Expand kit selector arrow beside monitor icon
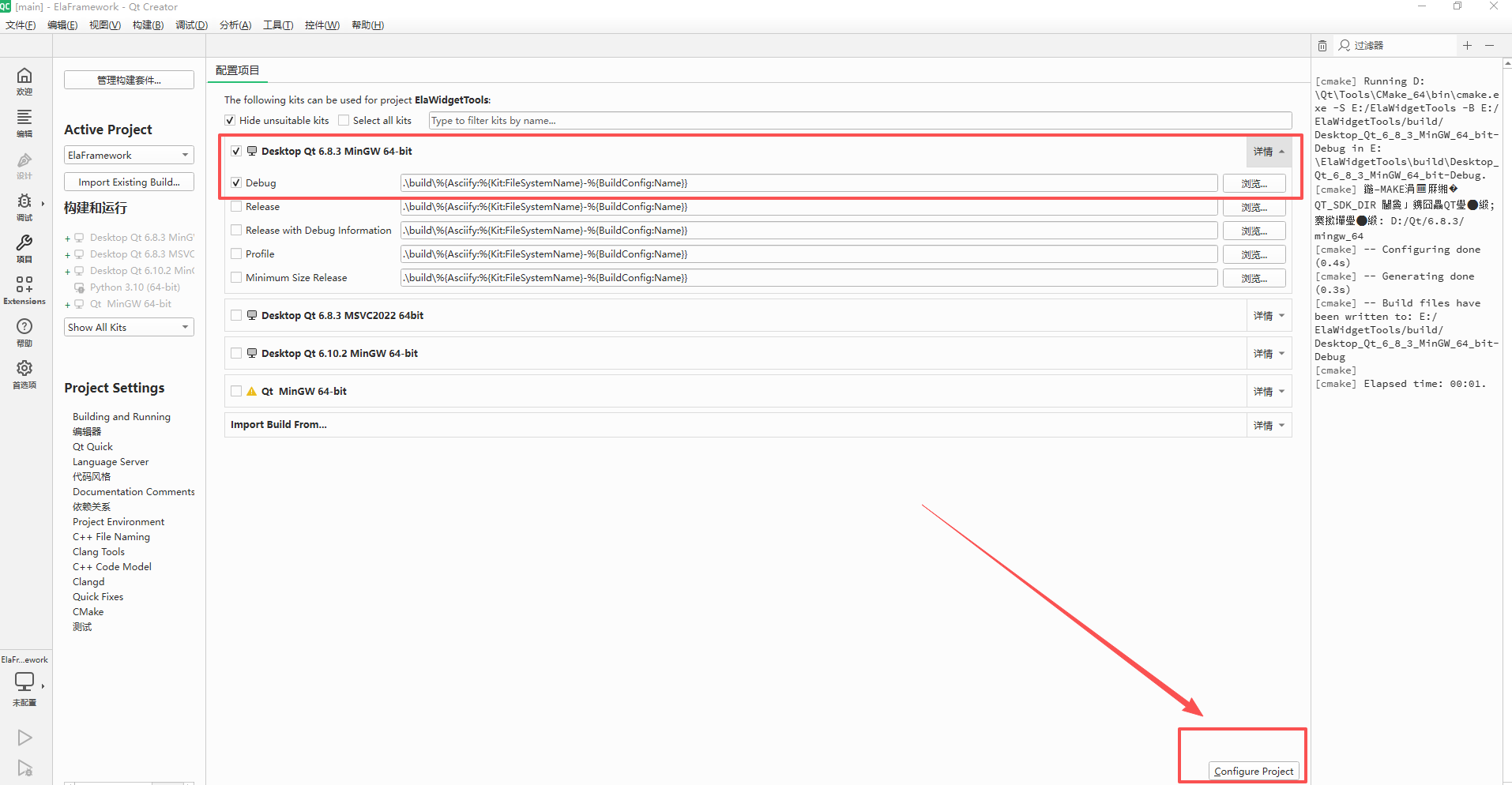 tap(43, 685)
